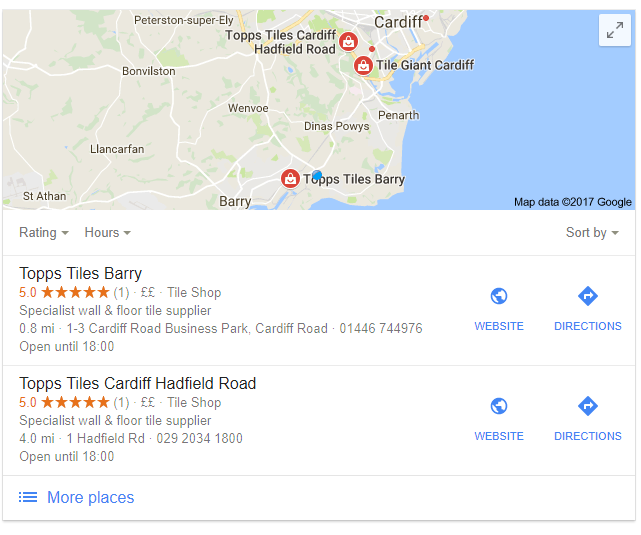Open directions arrow icon for Topps Tiles Barry
This screenshot has width=641, height=535.
(587, 296)
